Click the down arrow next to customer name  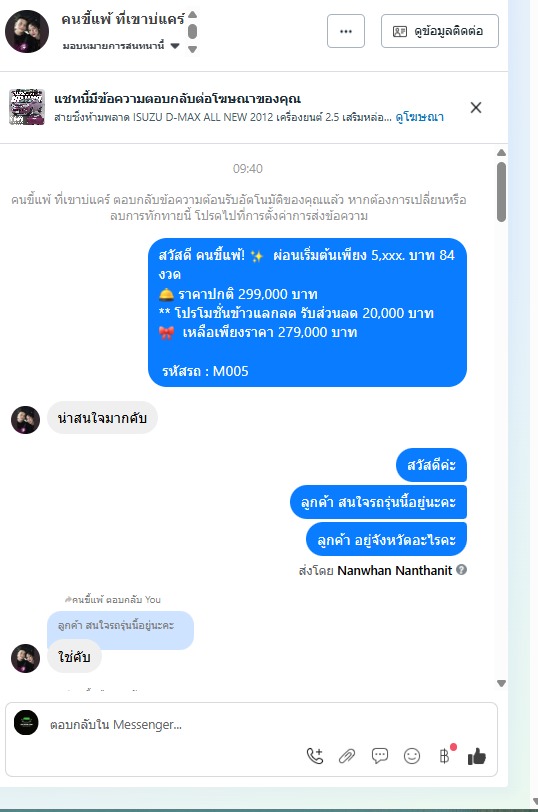click(193, 49)
